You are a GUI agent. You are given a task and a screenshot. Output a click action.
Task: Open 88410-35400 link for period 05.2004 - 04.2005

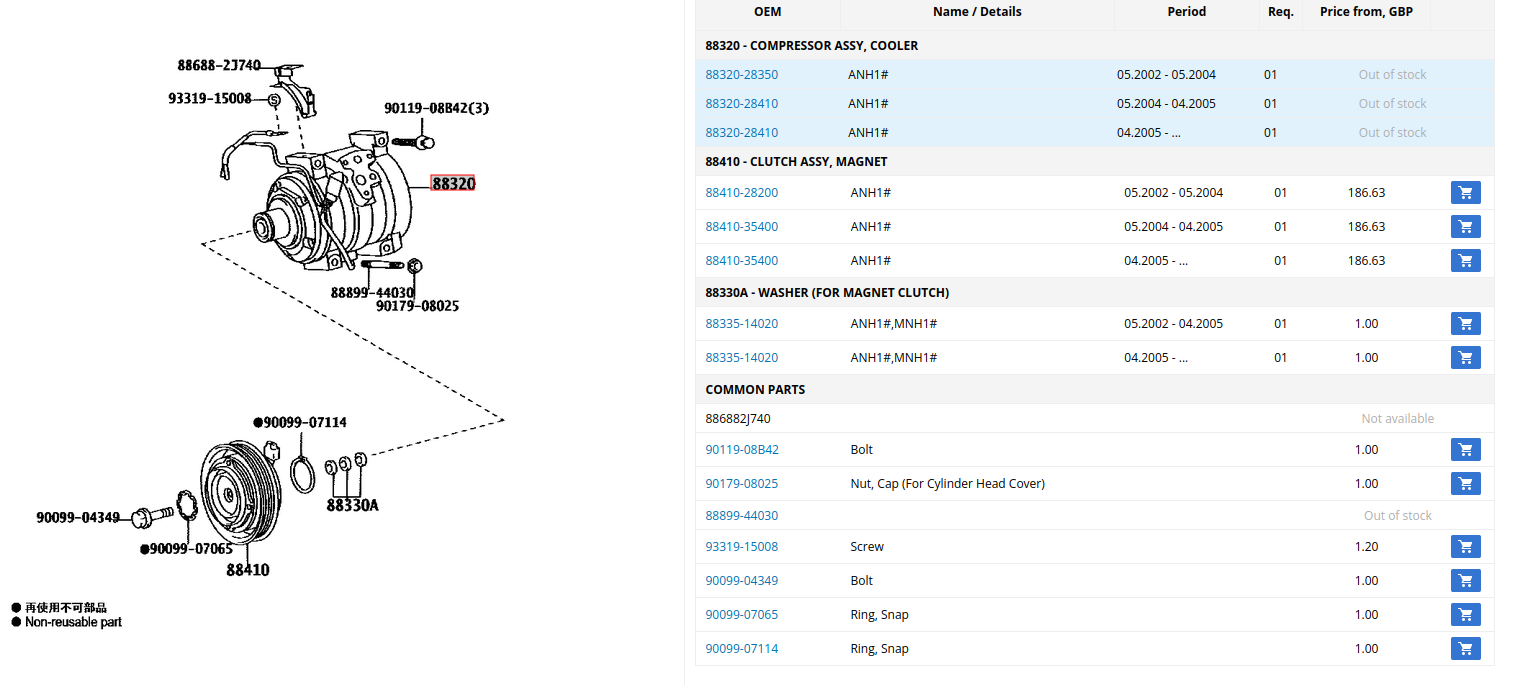click(x=741, y=227)
